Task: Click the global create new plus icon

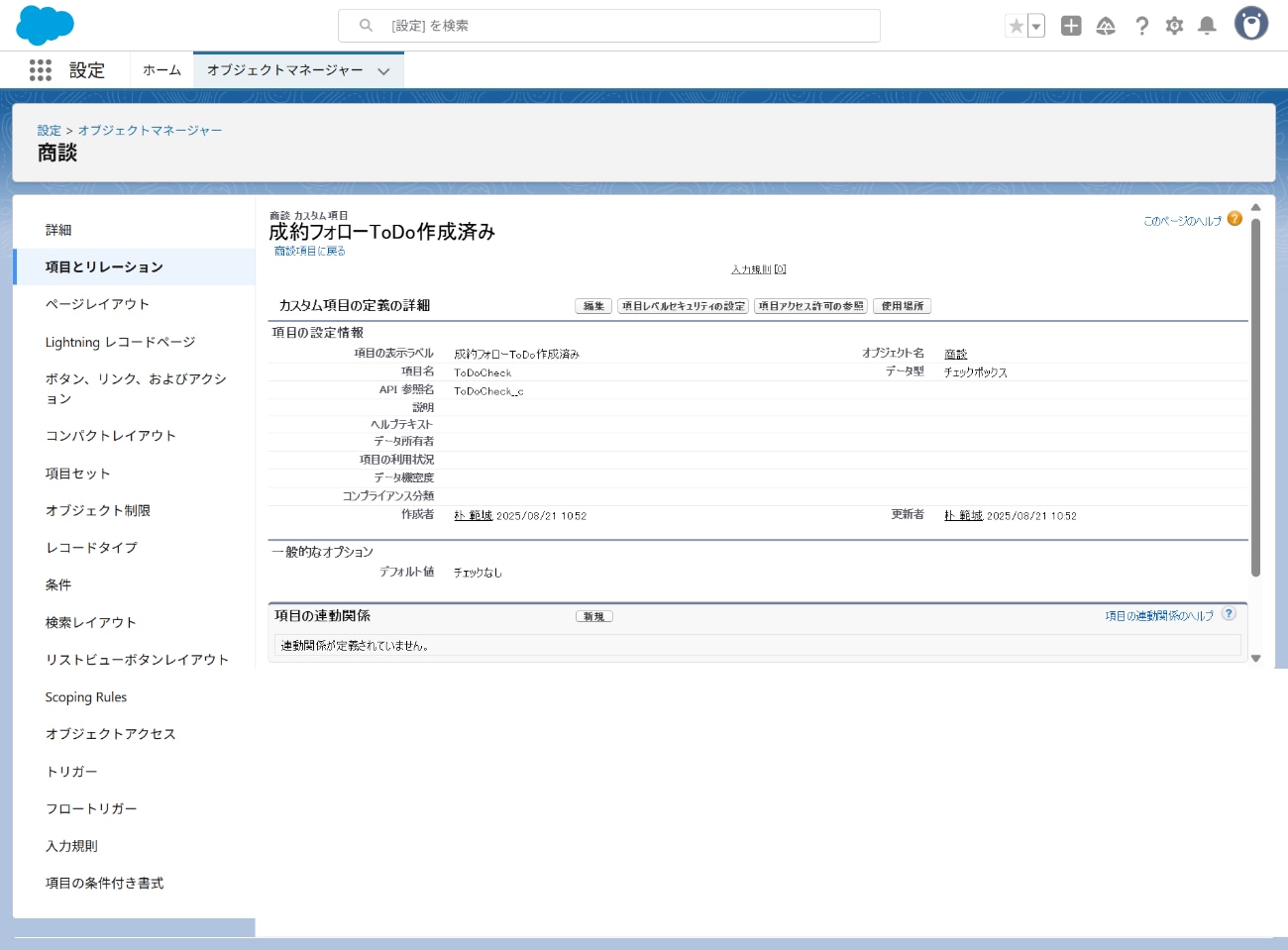Action: pyautogui.click(x=1071, y=25)
